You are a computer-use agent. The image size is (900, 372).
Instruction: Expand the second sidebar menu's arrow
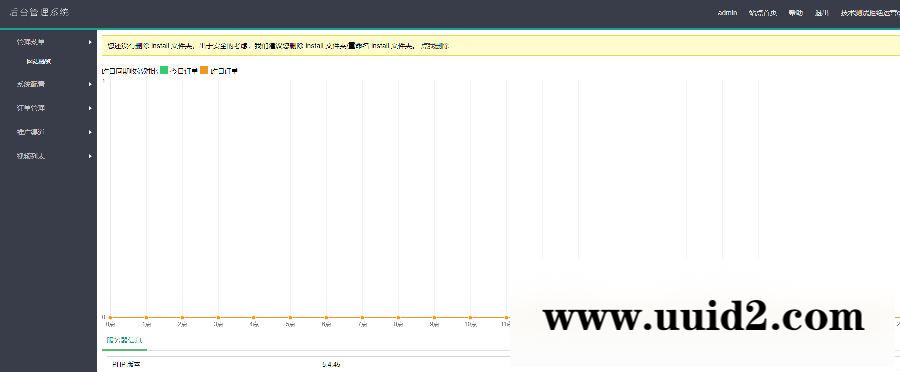coord(90,84)
